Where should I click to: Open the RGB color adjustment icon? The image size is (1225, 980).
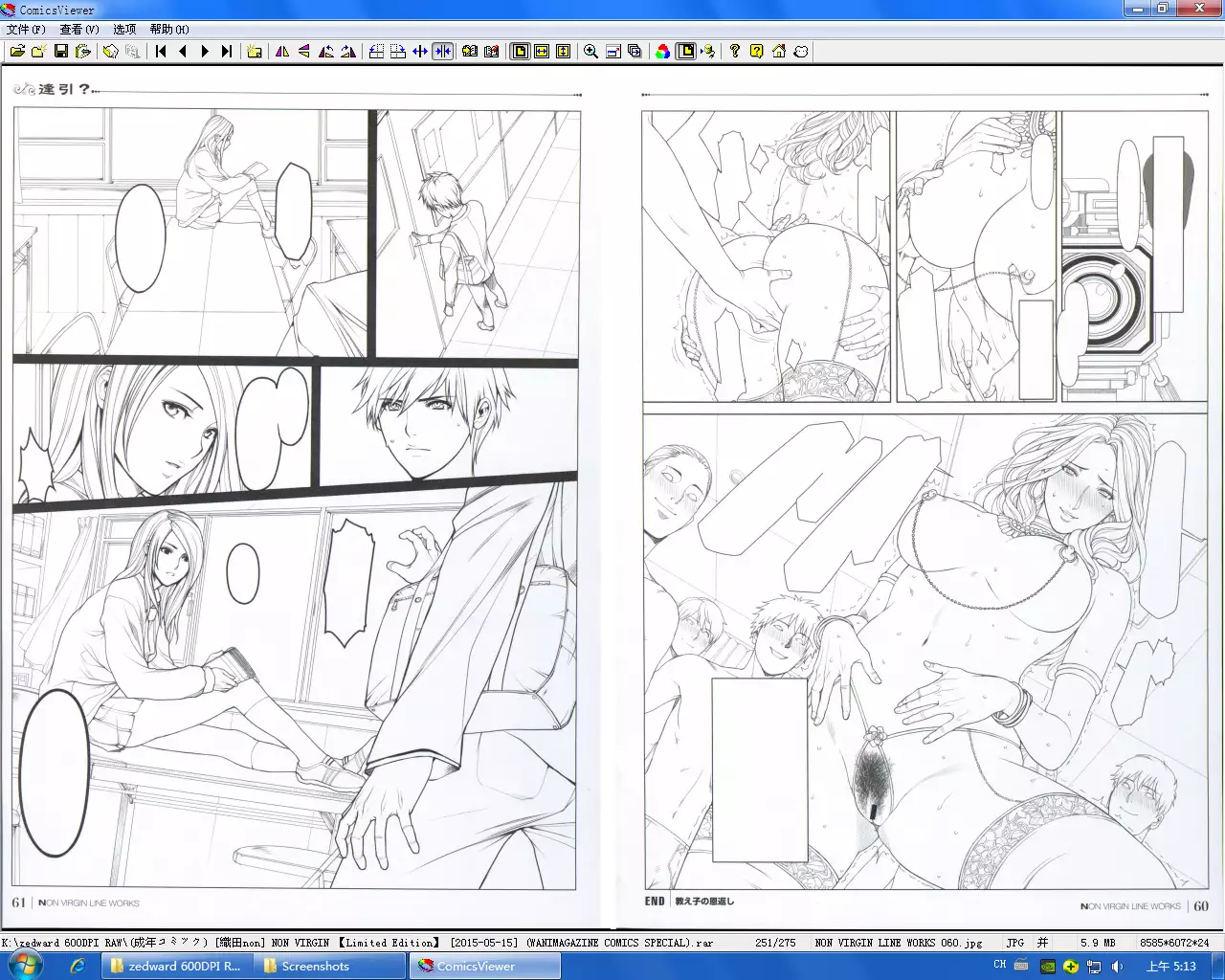(x=662, y=52)
